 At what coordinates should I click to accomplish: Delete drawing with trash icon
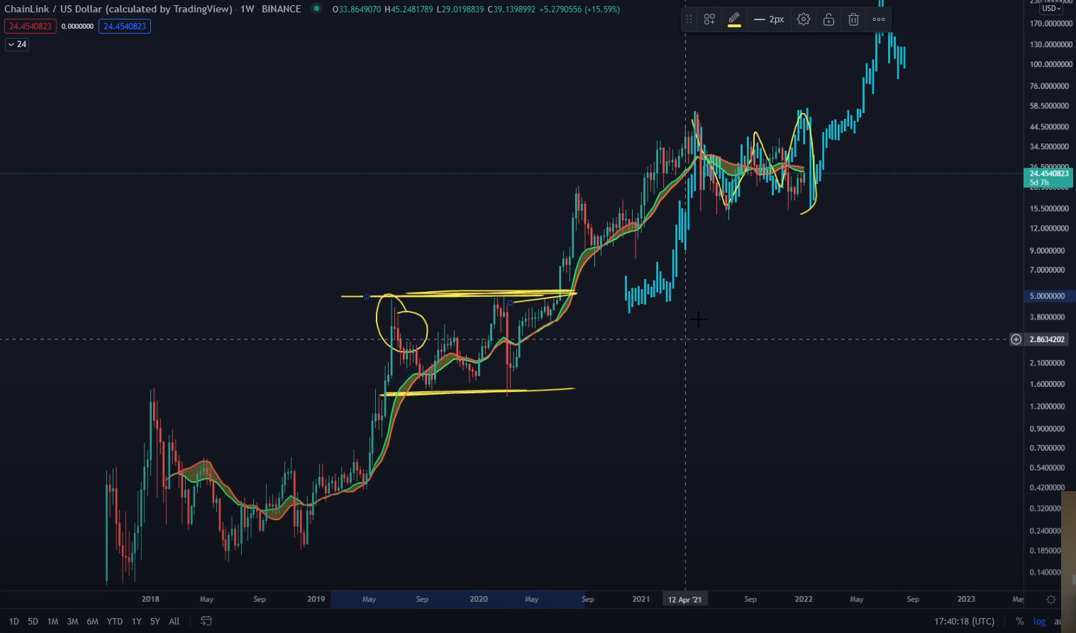[x=853, y=19]
